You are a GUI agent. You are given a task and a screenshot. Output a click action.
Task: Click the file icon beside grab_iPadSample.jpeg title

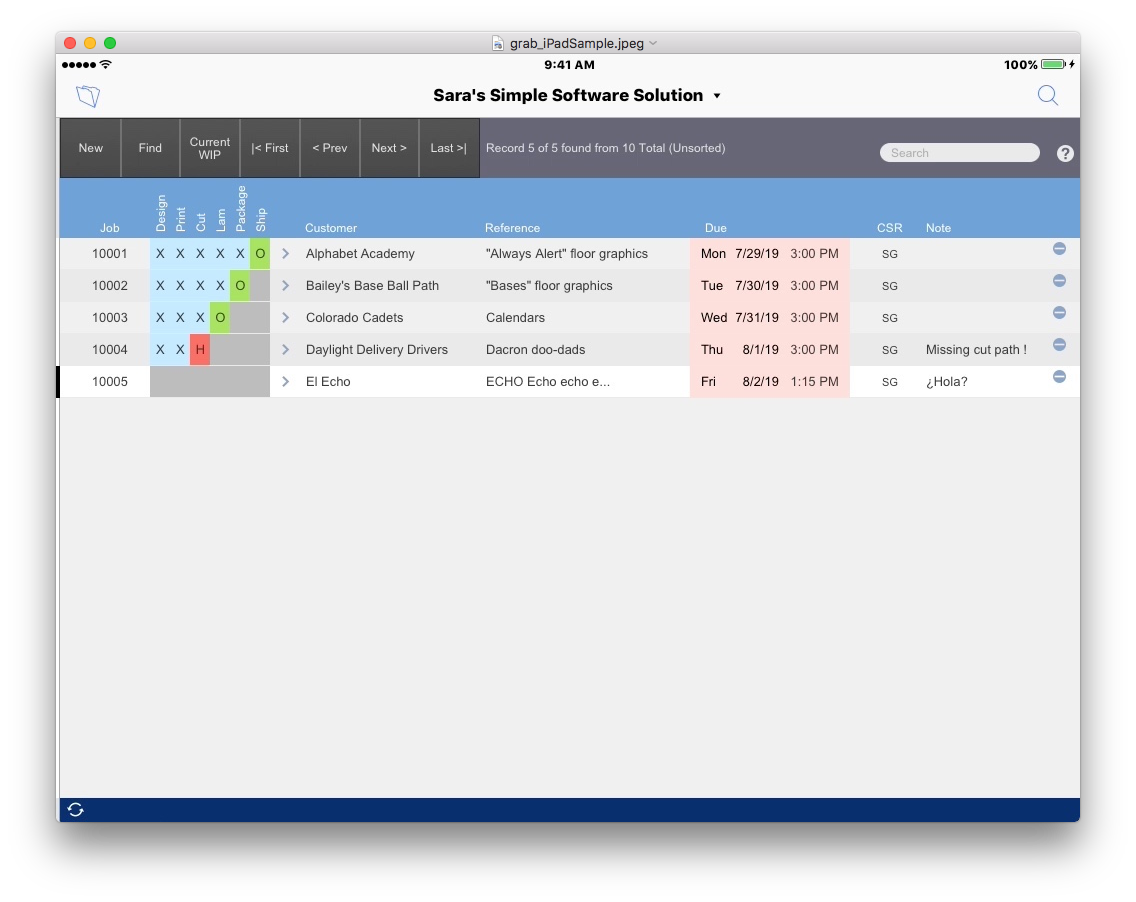pos(498,43)
